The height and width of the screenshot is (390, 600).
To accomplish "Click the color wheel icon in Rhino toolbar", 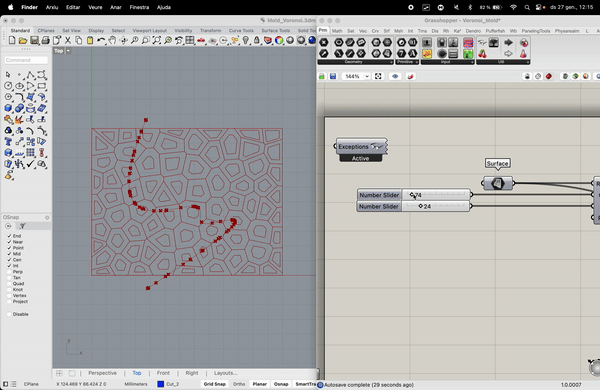I will click(279, 40).
